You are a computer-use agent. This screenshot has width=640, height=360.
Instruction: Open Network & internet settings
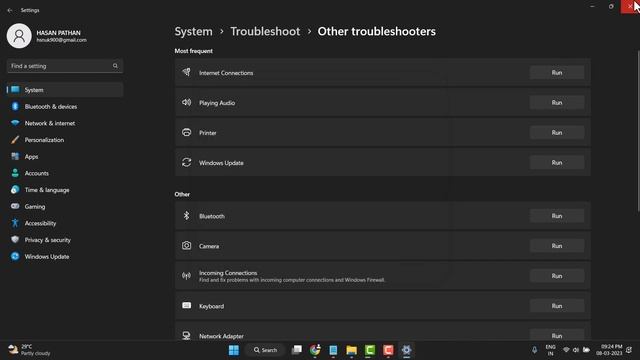click(64, 123)
